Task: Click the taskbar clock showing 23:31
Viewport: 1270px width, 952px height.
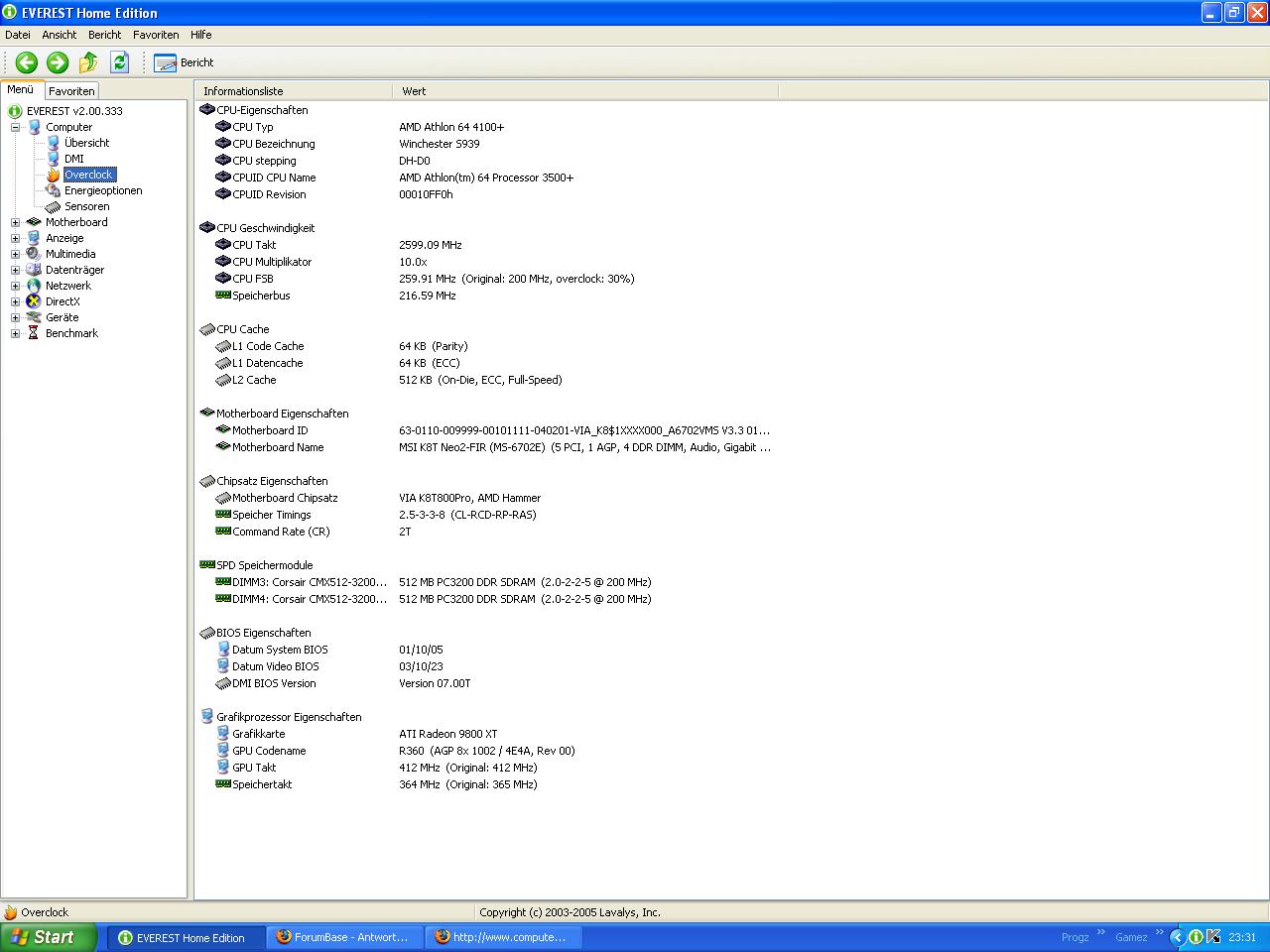Action: point(1242,937)
